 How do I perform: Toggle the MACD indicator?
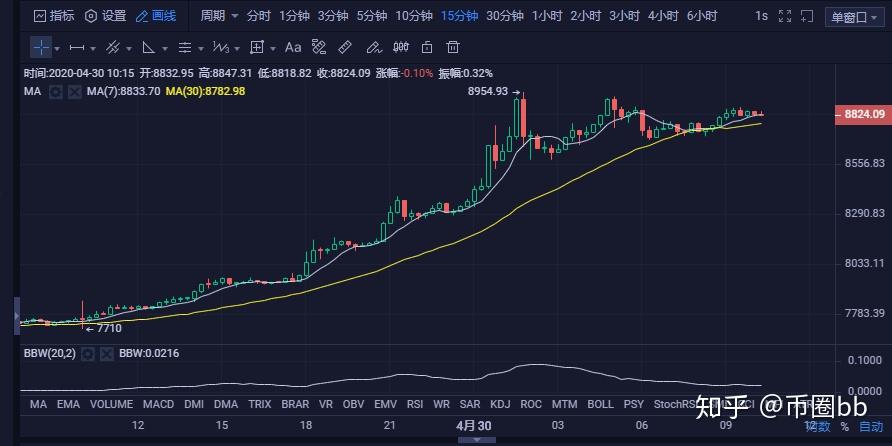158,404
